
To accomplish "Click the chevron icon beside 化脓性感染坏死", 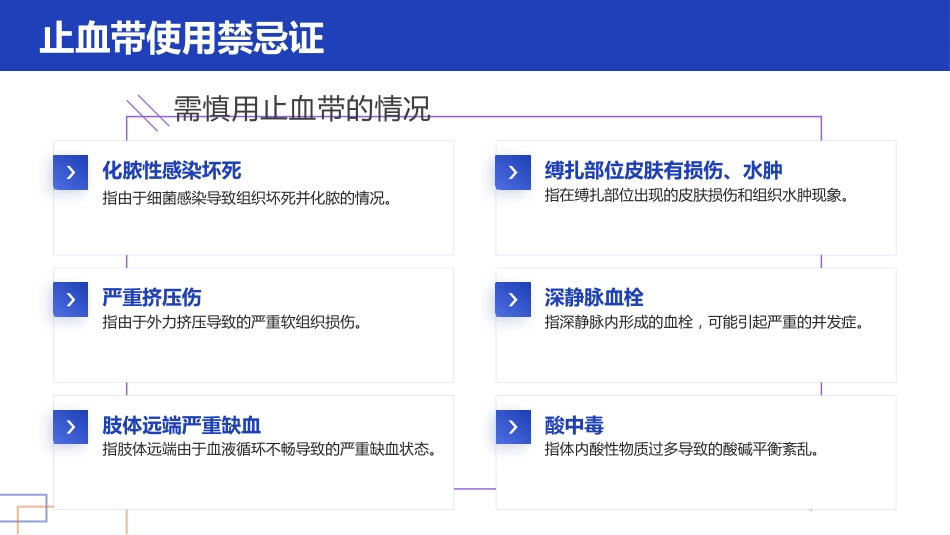I will 71,173.
